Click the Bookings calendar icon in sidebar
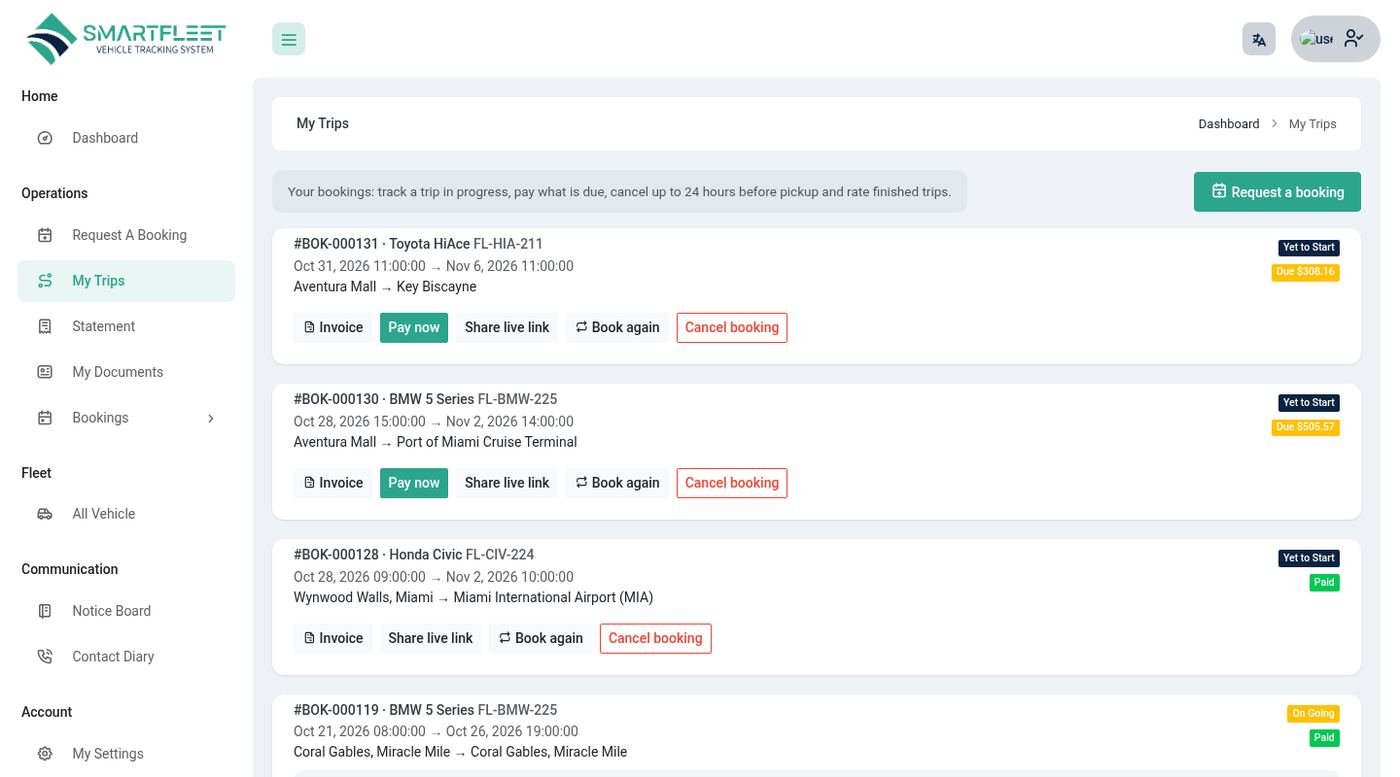Viewport: 1400px width, 777px height. tap(45, 418)
